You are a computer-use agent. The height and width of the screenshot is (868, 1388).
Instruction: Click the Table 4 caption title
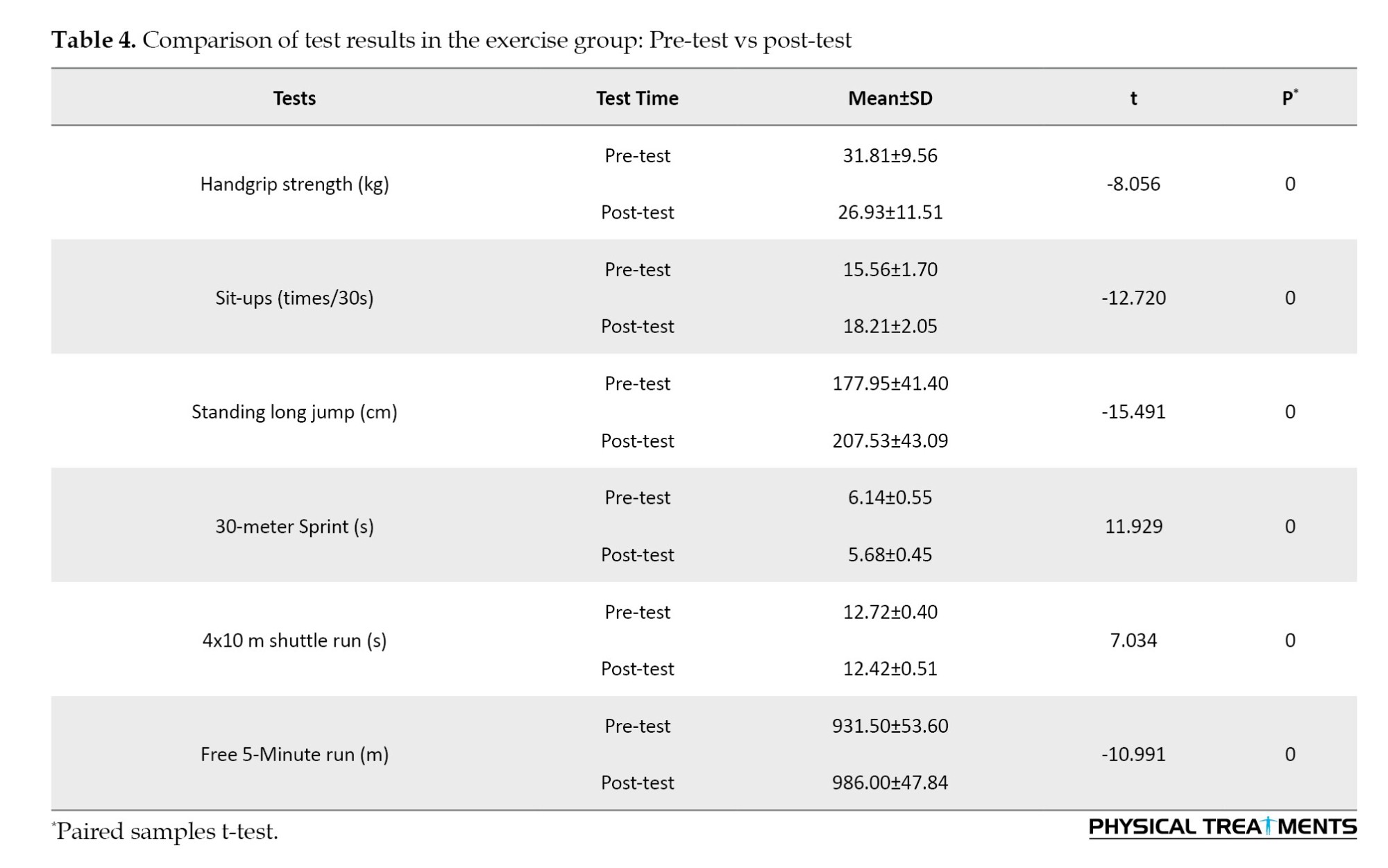tap(451, 40)
